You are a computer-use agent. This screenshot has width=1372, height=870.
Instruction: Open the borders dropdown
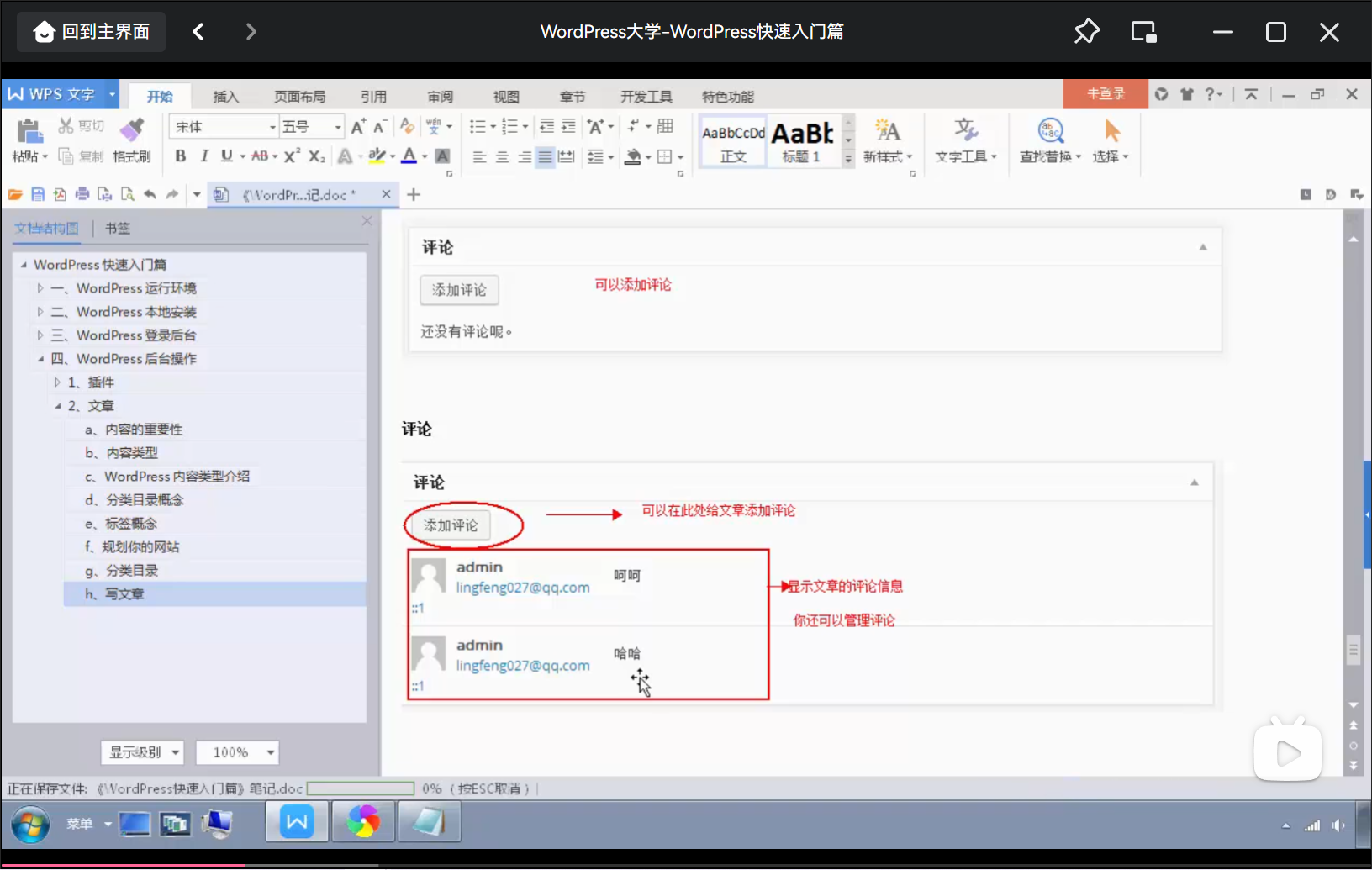[680, 156]
